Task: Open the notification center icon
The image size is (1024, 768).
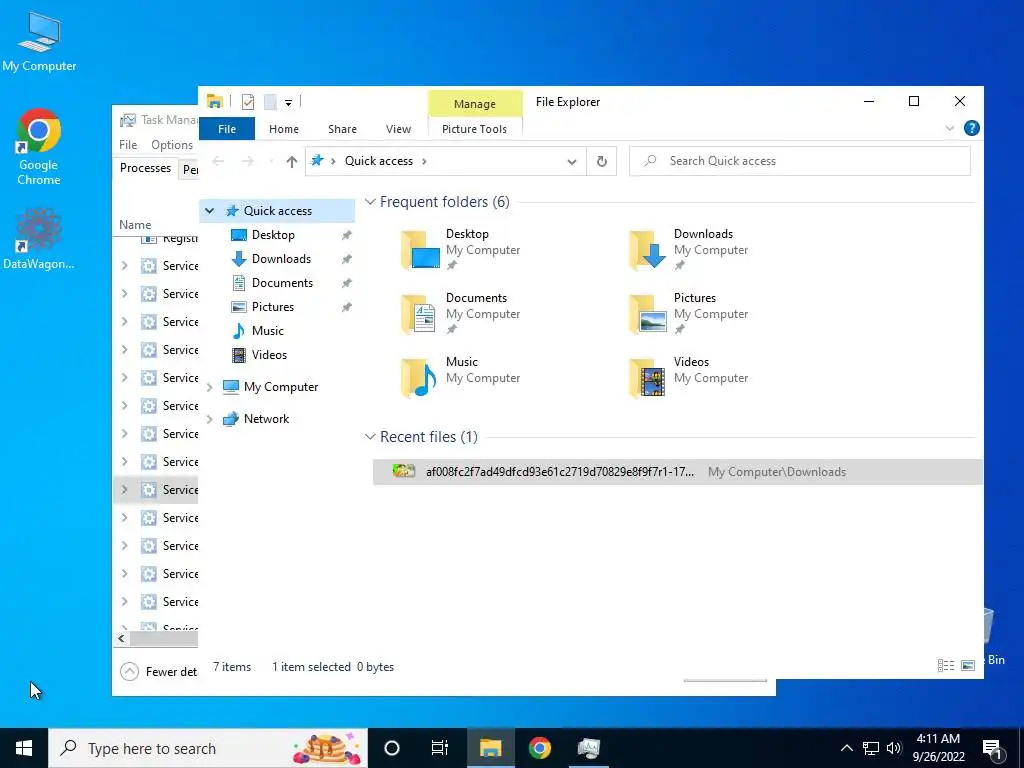Action: 992,748
